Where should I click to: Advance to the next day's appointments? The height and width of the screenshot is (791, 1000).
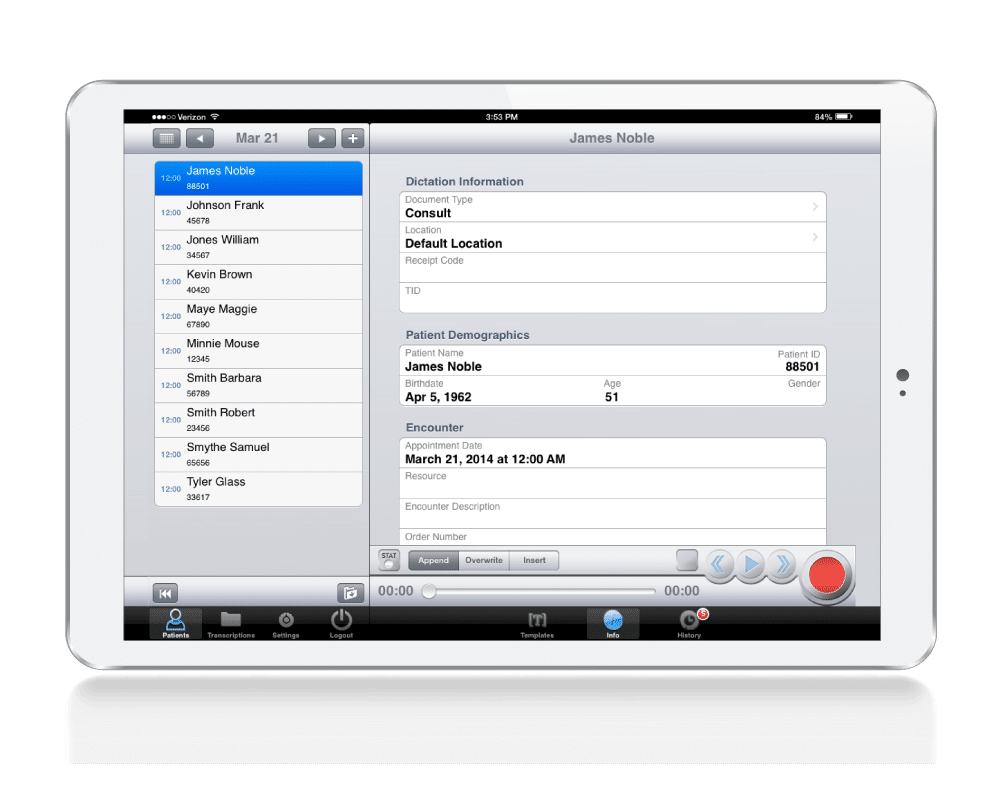321,138
